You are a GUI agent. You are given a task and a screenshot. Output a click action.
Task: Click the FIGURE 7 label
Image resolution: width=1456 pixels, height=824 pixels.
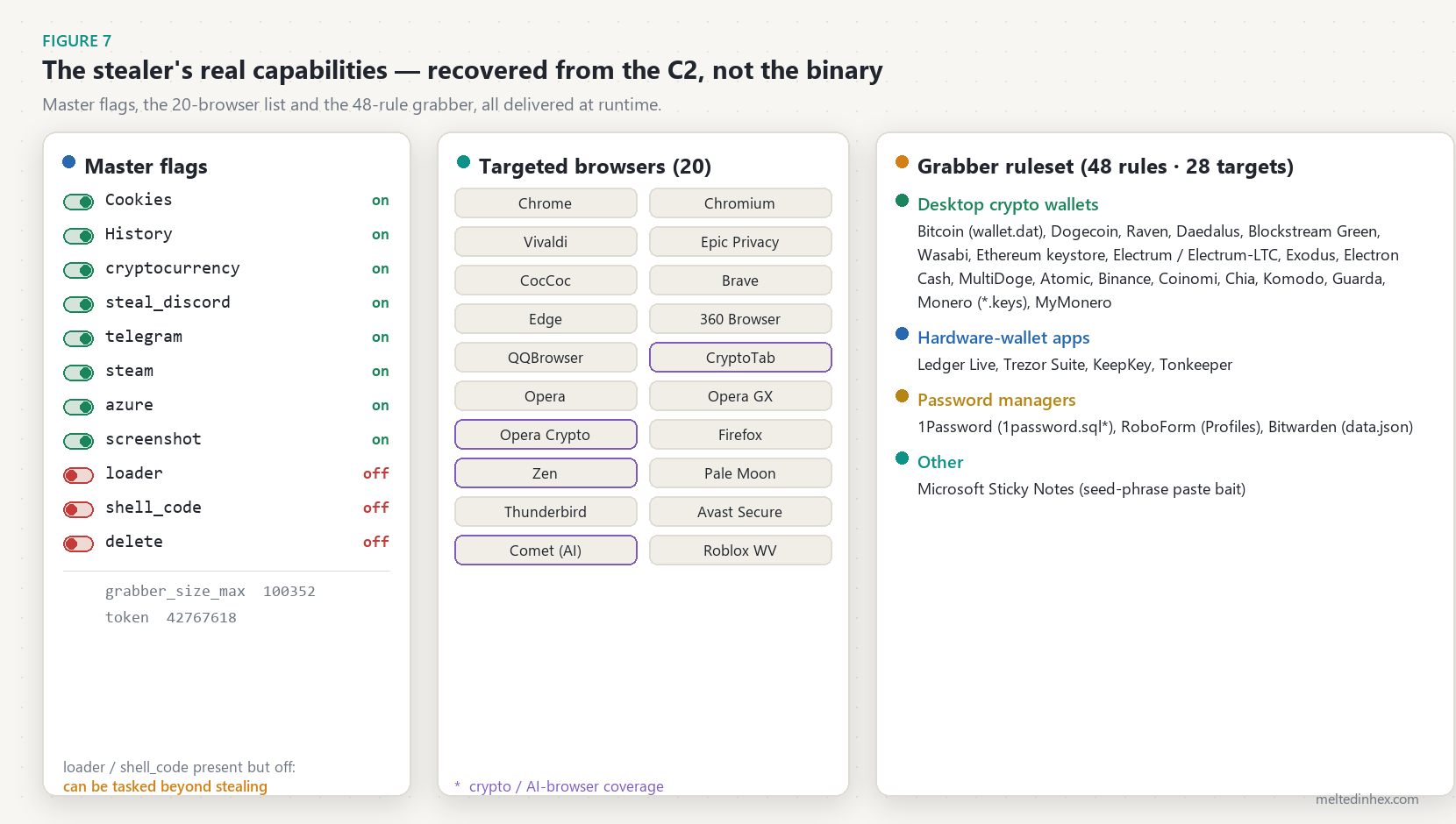pyautogui.click(x=77, y=41)
